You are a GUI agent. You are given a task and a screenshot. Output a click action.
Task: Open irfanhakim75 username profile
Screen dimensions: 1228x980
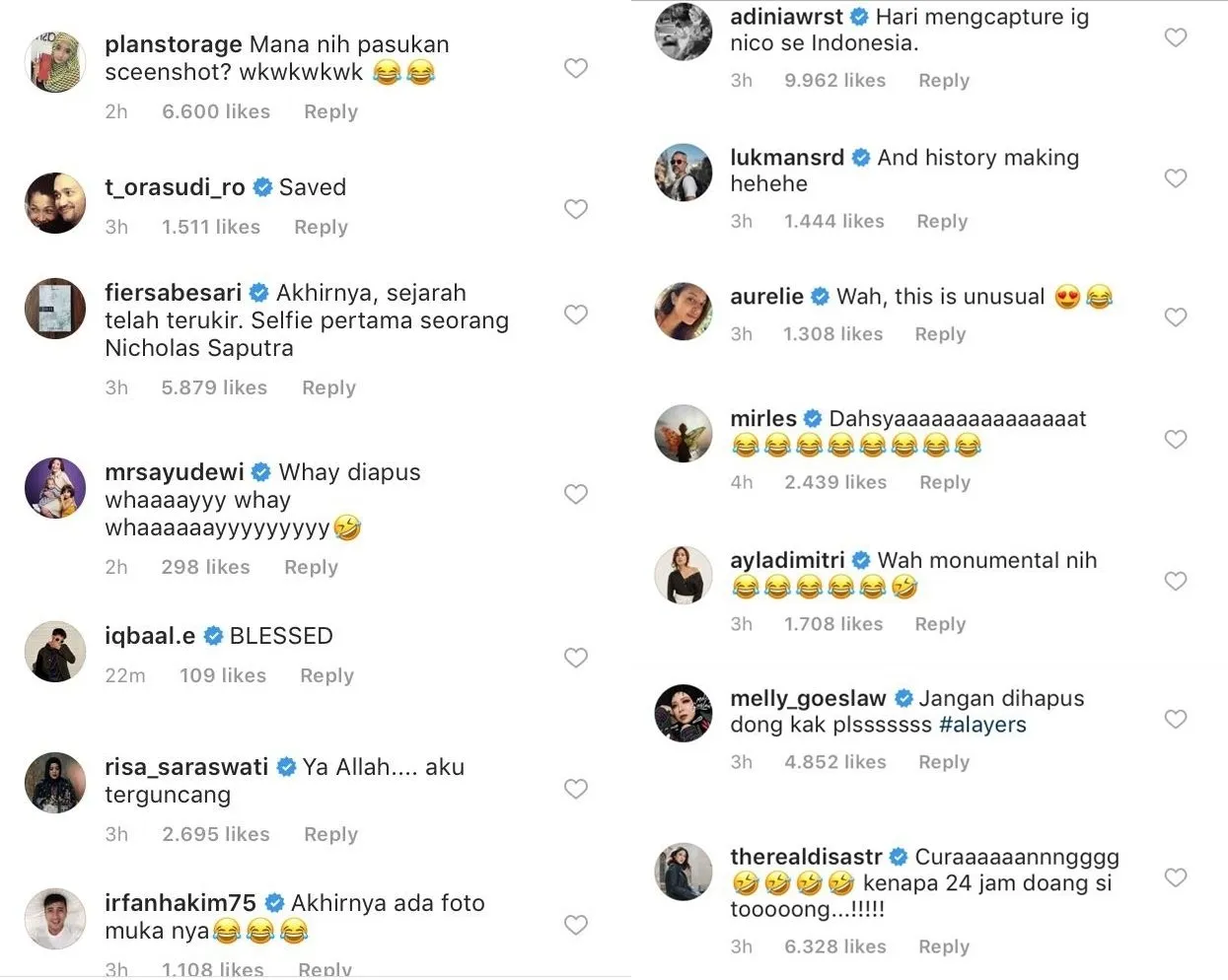(181, 903)
